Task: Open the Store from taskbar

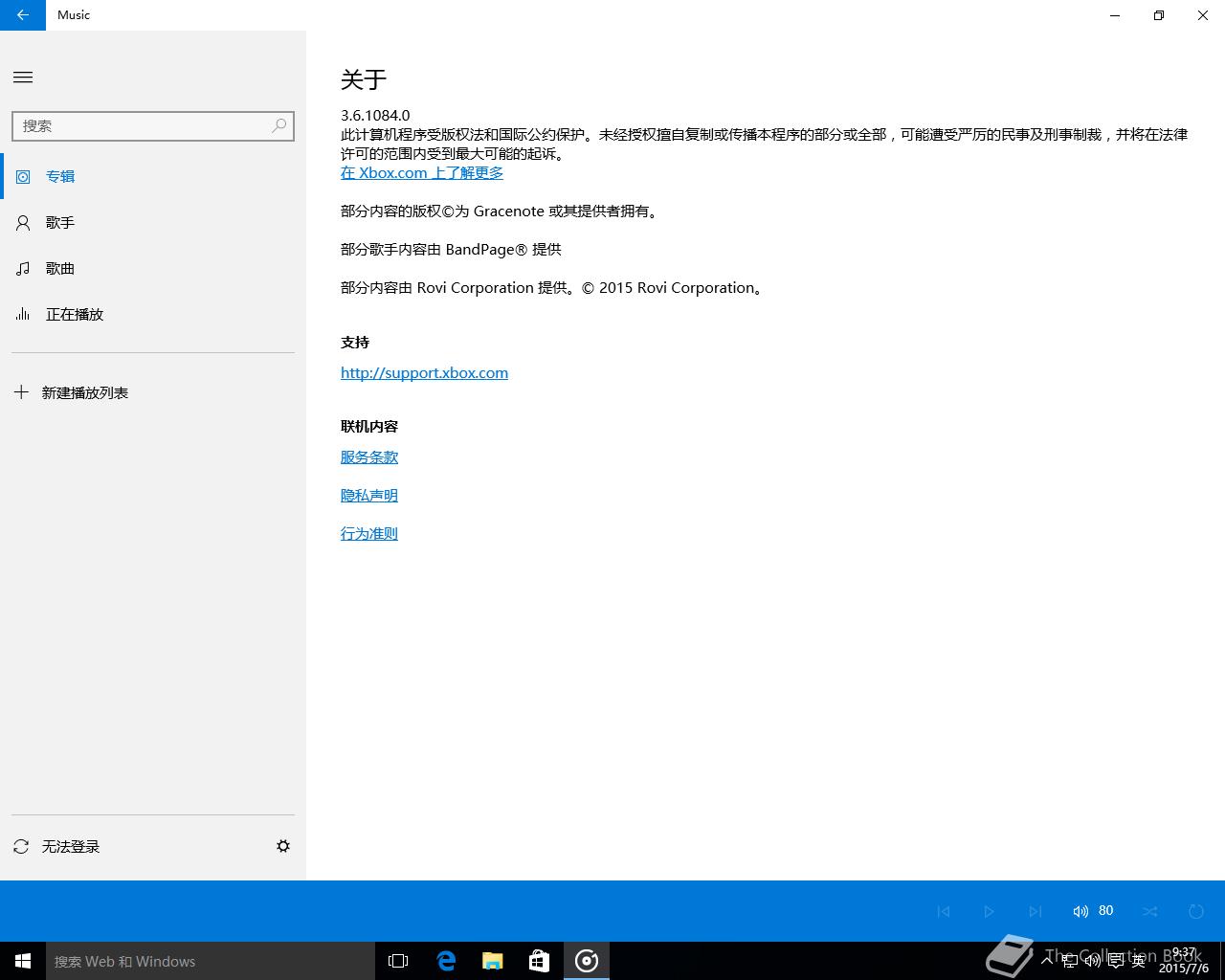Action: click(x=540, y=961)
